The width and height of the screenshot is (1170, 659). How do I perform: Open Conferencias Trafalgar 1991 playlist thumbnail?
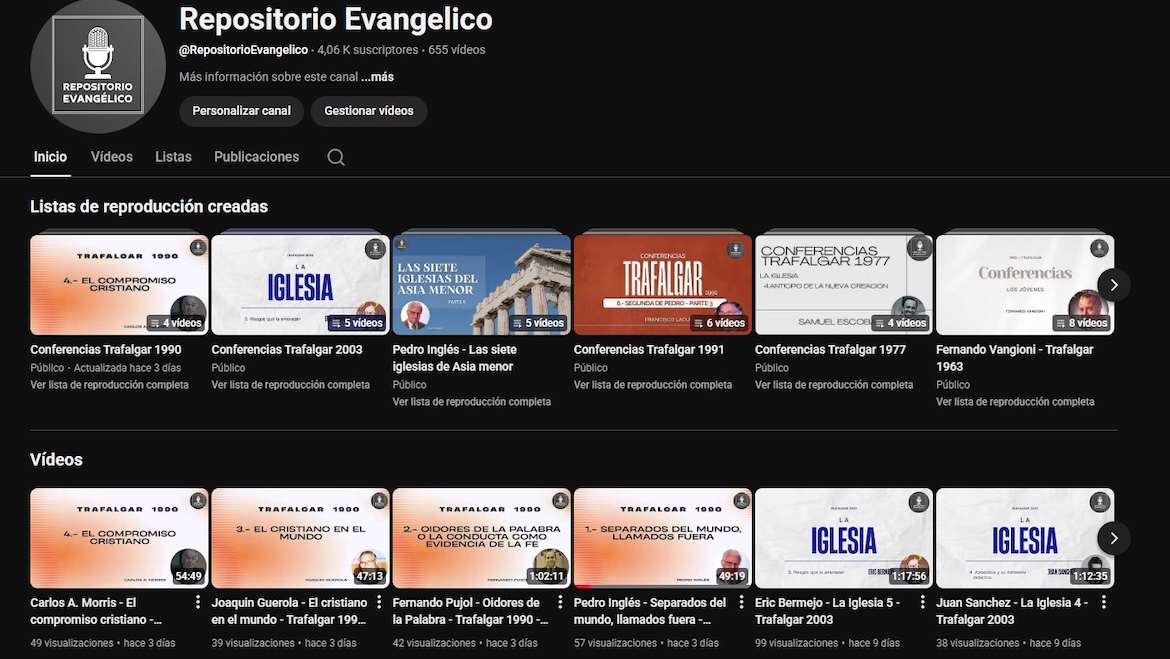pyautogui.click(x=662, y=285)
